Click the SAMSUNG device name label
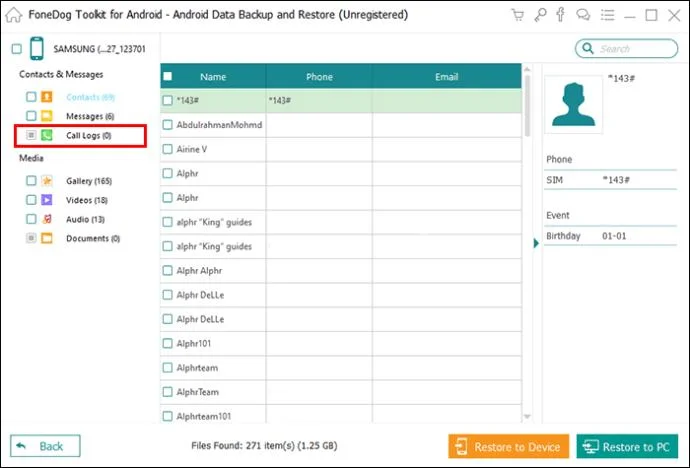The height and width of the screenshot is (468, 690). tap(99, 49)
